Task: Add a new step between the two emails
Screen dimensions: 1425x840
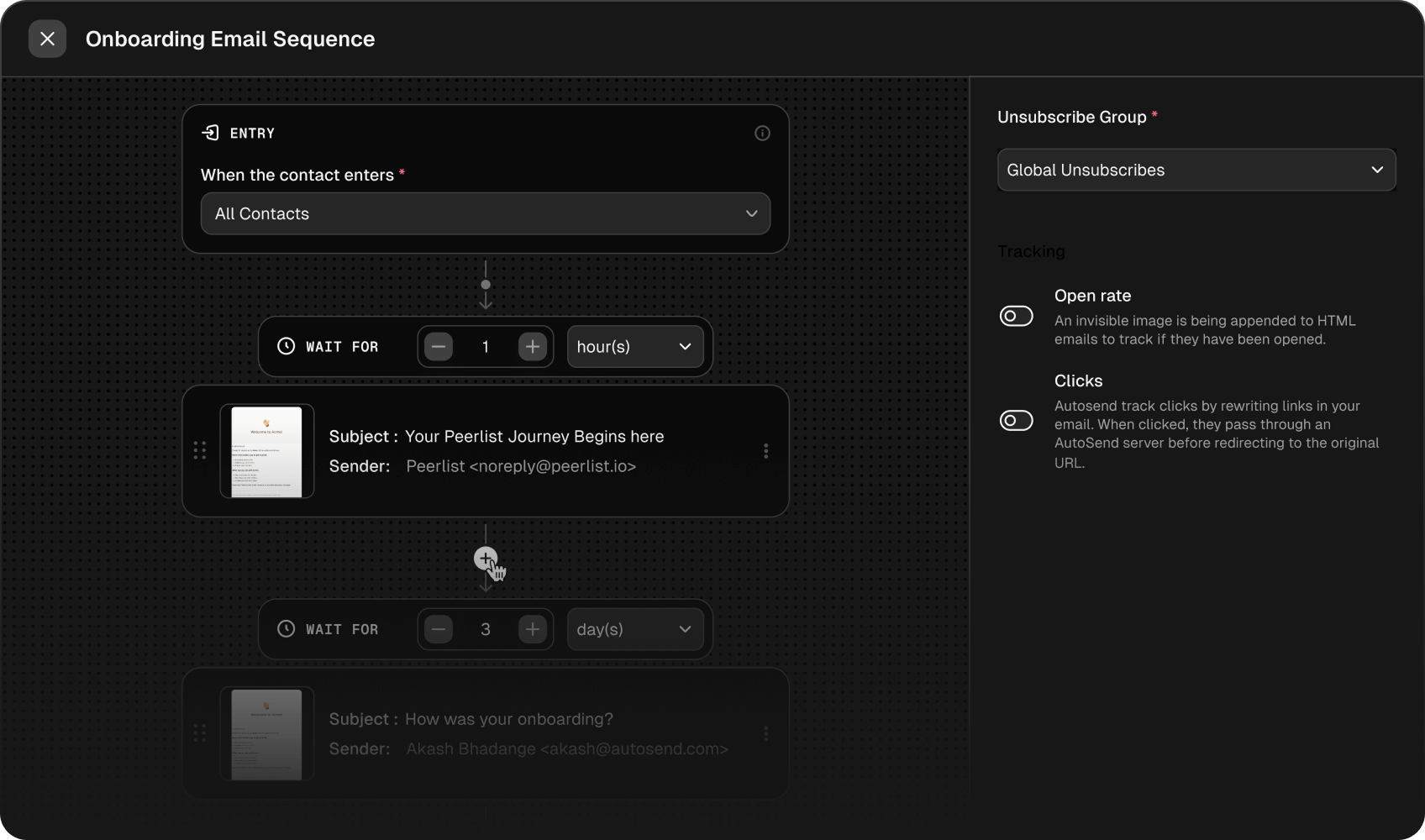Action: (486, 559)
